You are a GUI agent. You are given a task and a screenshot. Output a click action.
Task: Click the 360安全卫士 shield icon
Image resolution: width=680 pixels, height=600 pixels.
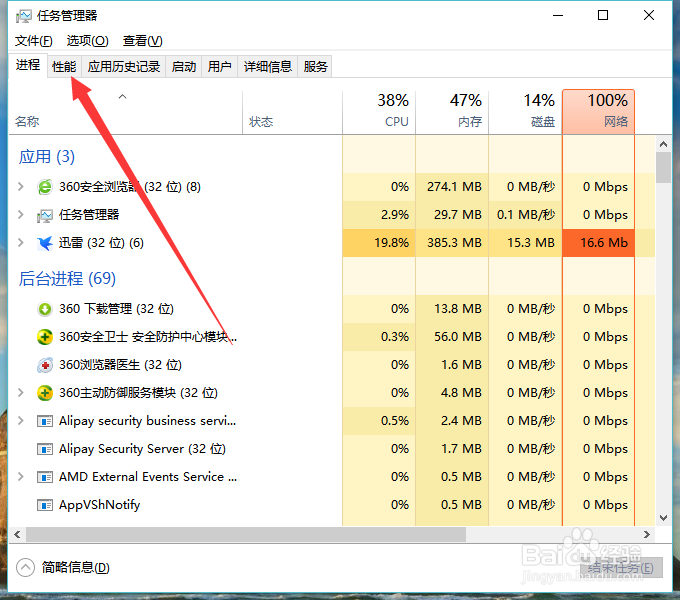click(45, 337)
